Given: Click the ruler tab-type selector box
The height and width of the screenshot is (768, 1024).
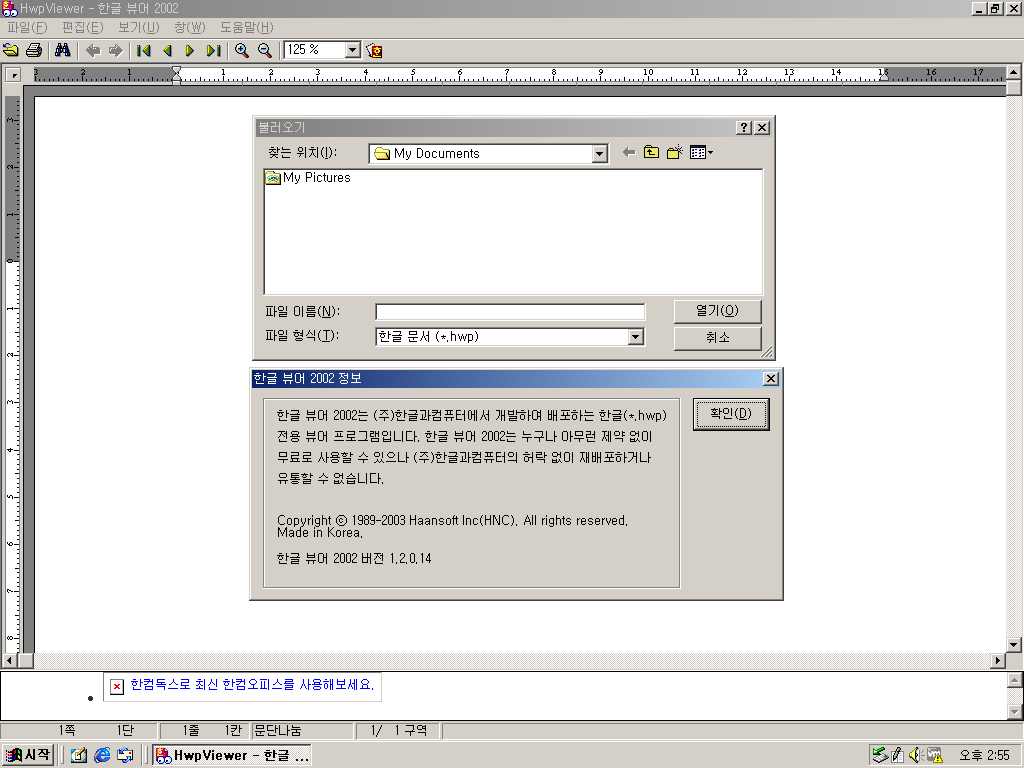Looking at the screenshot, I should point(13,74).
